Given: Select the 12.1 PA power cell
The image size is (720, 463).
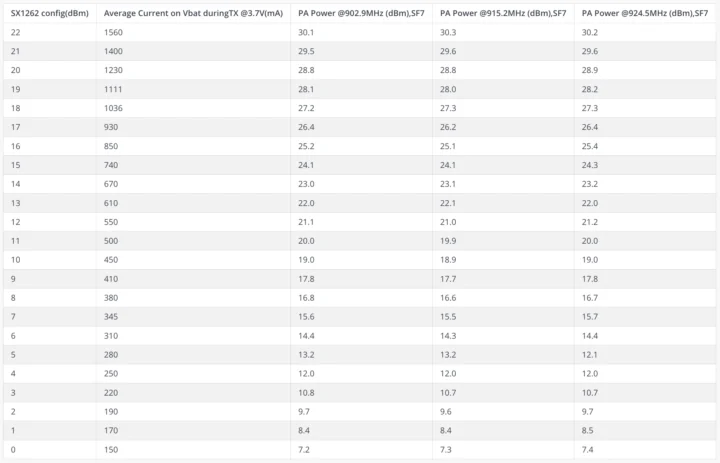Looking at the screenshot, I should 590,354.
